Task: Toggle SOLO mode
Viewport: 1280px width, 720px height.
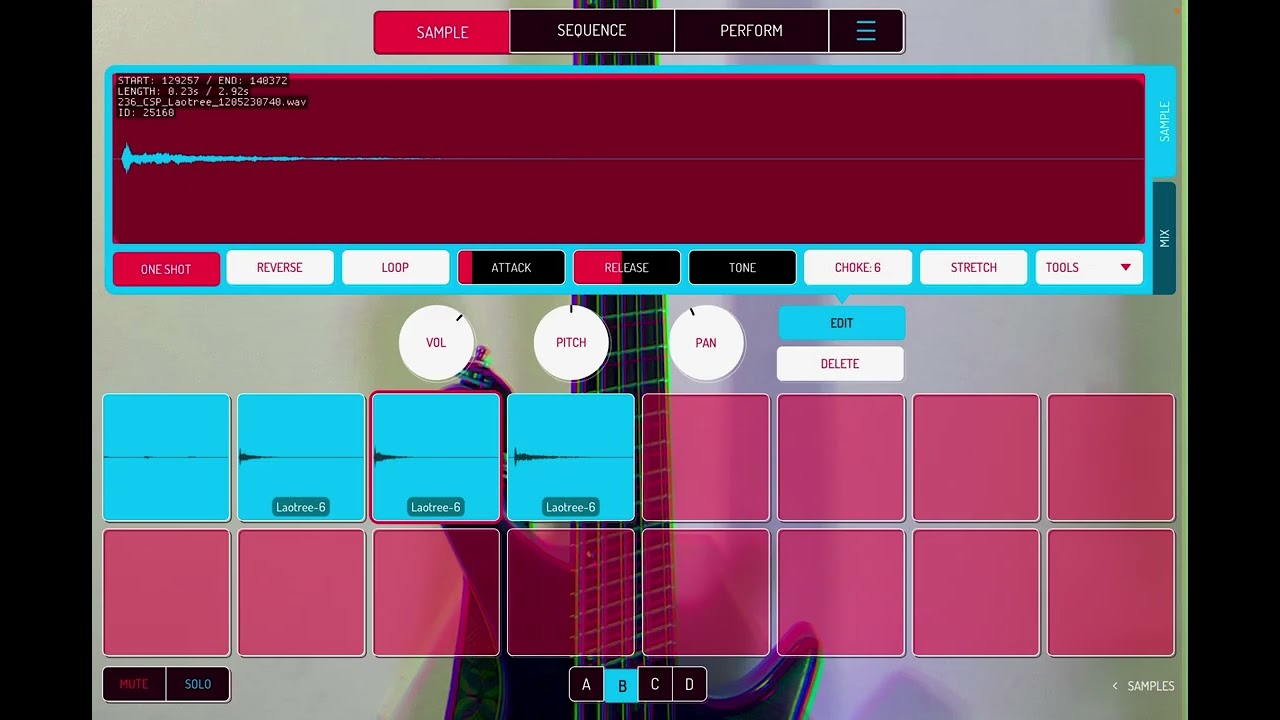Action: pyautogui.click(x=198, y=684)
